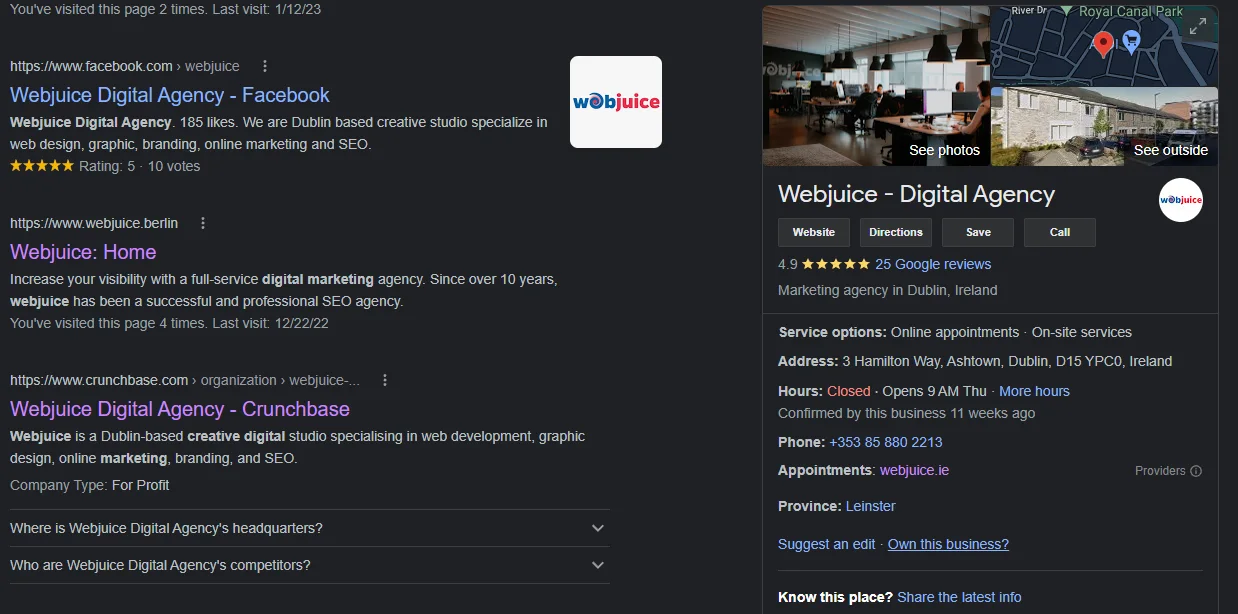Click the Leinster province link
This screenshot has height=614, width=1238.
point(871,506)
